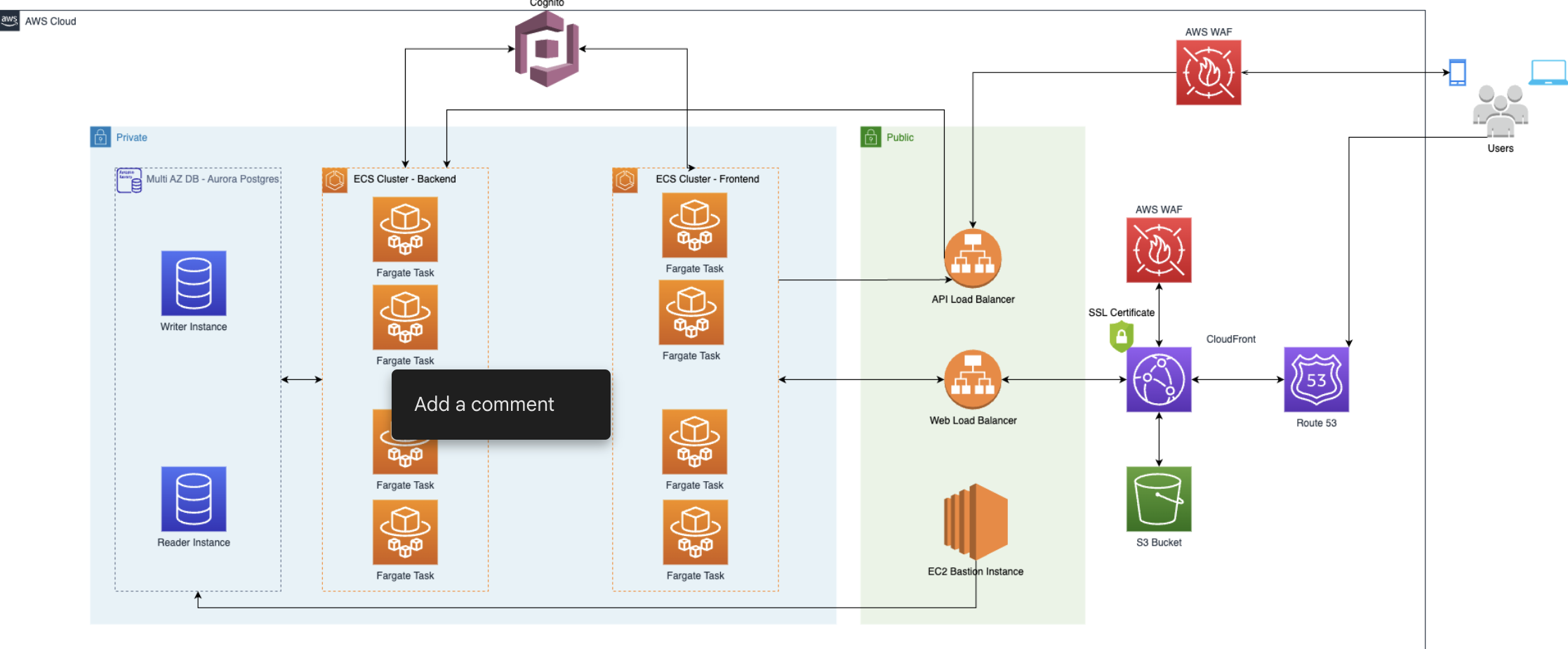Click the EC2 Bastion Instance label
1568x649 pixels.
pyautogui.click(x=976, y=571)
